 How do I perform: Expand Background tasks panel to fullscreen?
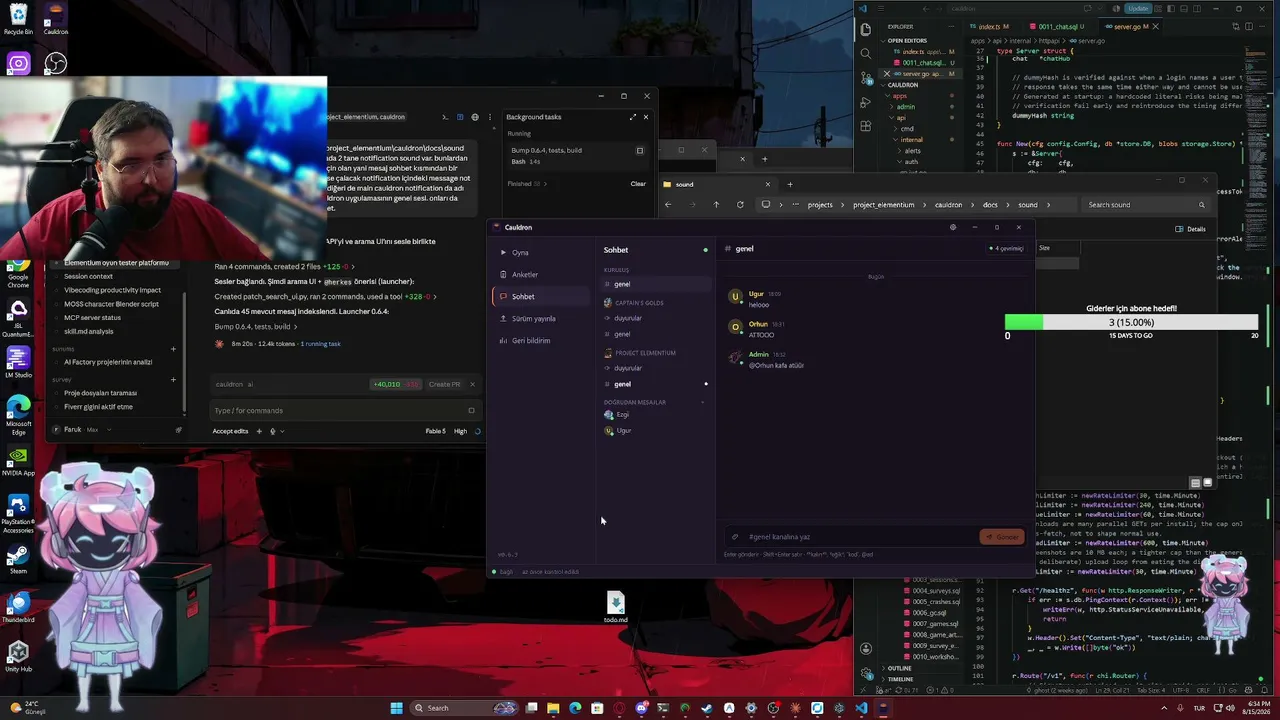click(x=632, y=117)
